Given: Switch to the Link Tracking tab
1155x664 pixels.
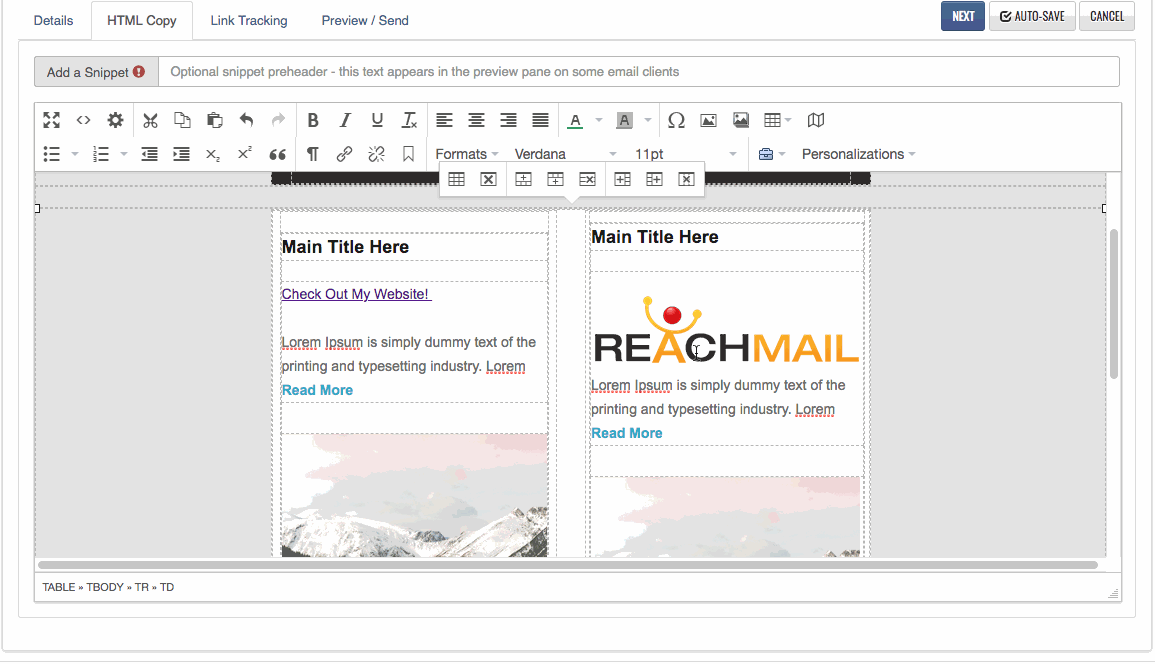Looking at the screenshot, I should pyautogui.click(x=248, y=20).
